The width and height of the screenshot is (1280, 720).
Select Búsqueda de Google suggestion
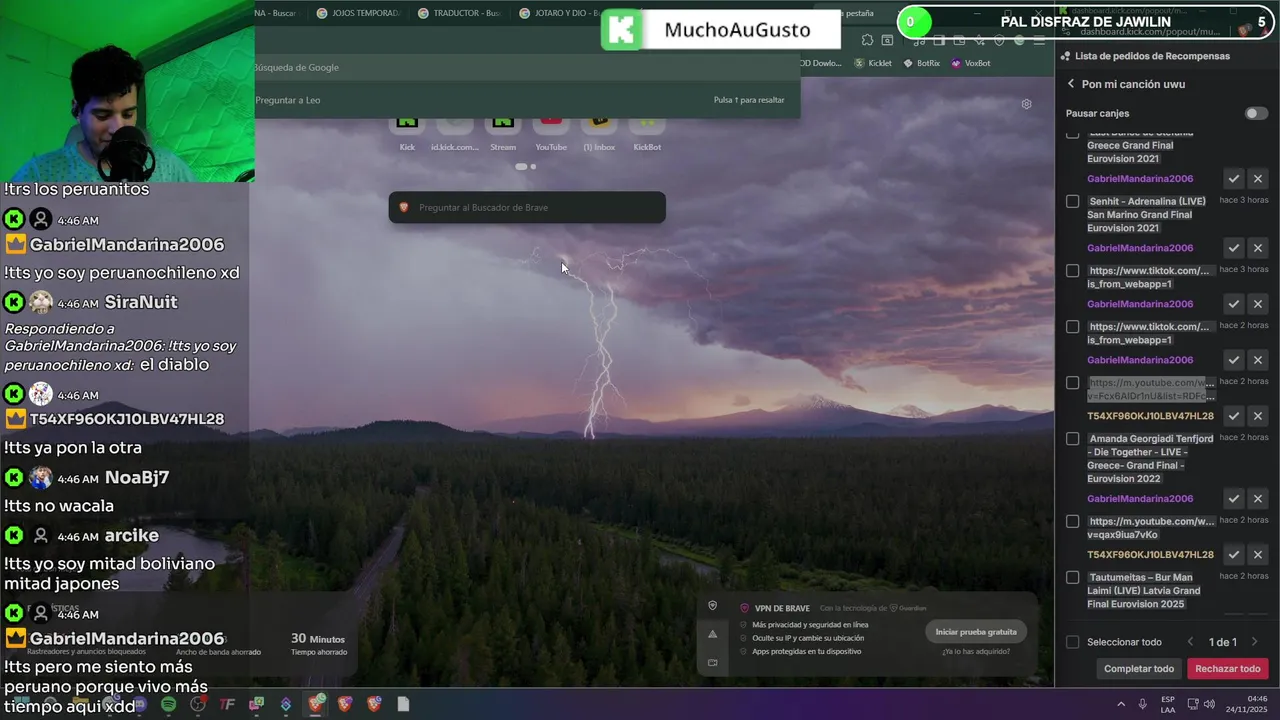pos(527,67)
